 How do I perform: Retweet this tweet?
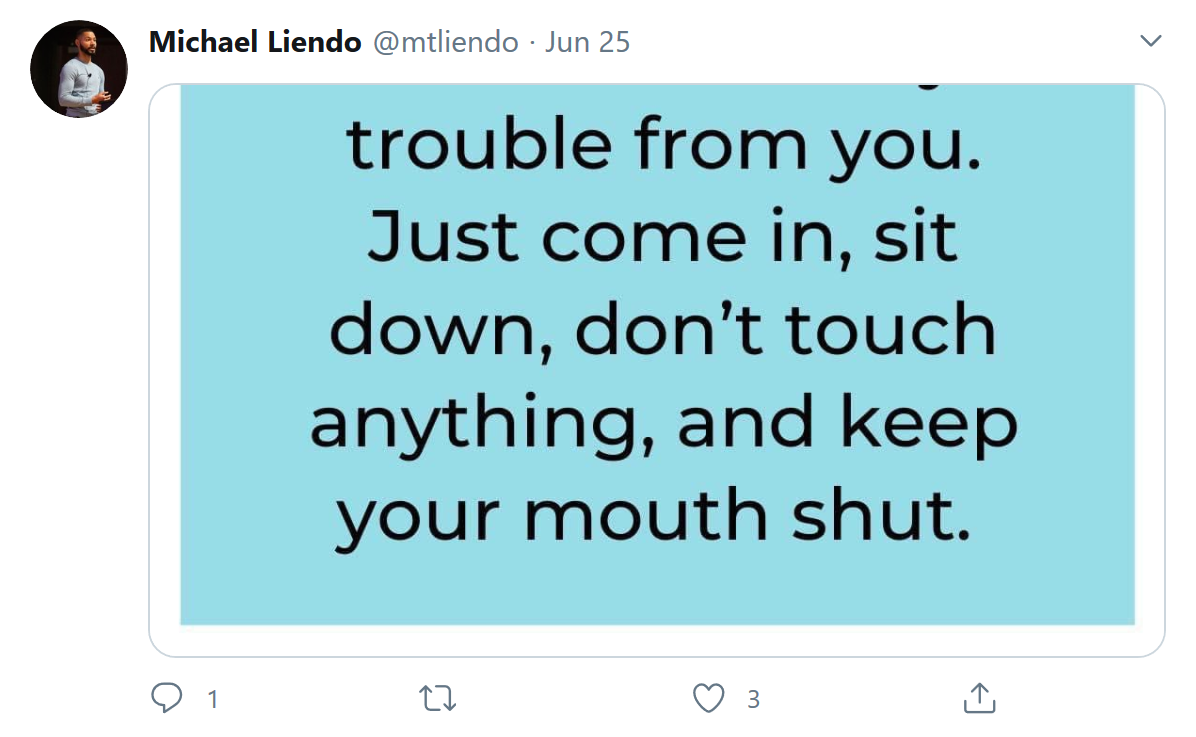pos(438,698)
